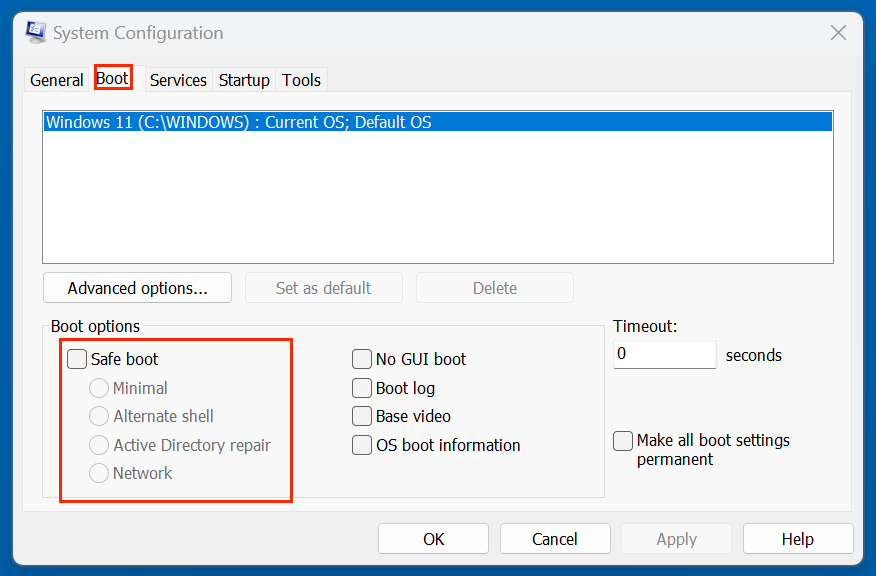Screen dimensions: 876x576
Task: Check Base video option
Action: click(x=362, y=417)
